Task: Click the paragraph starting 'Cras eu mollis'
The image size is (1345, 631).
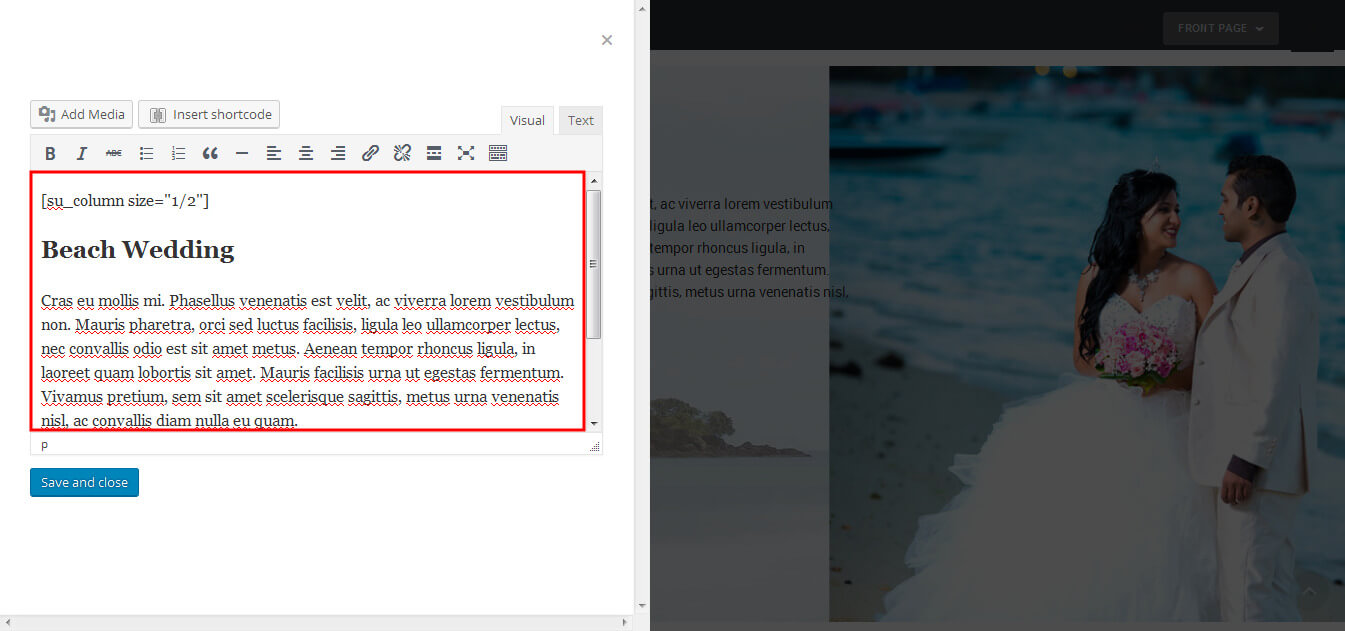Action: 308,360
